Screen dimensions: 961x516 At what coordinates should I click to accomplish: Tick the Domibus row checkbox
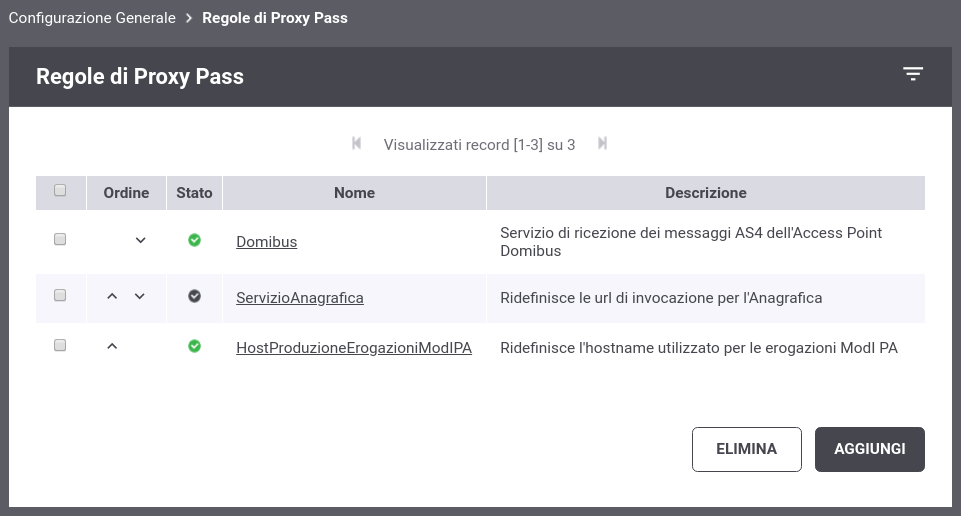click(60, 239)
